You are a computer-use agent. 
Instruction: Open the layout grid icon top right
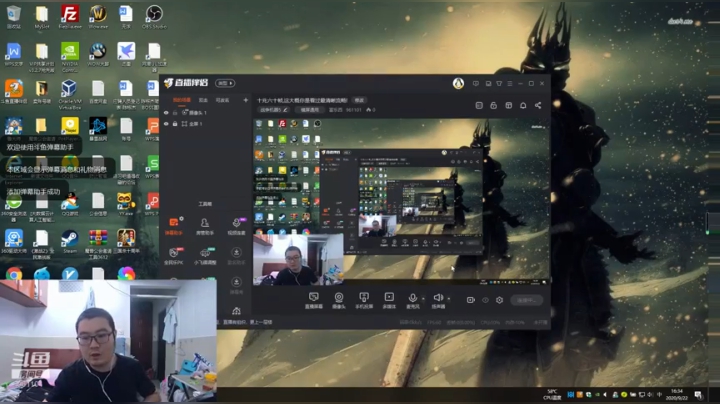(x=508, y=105)
